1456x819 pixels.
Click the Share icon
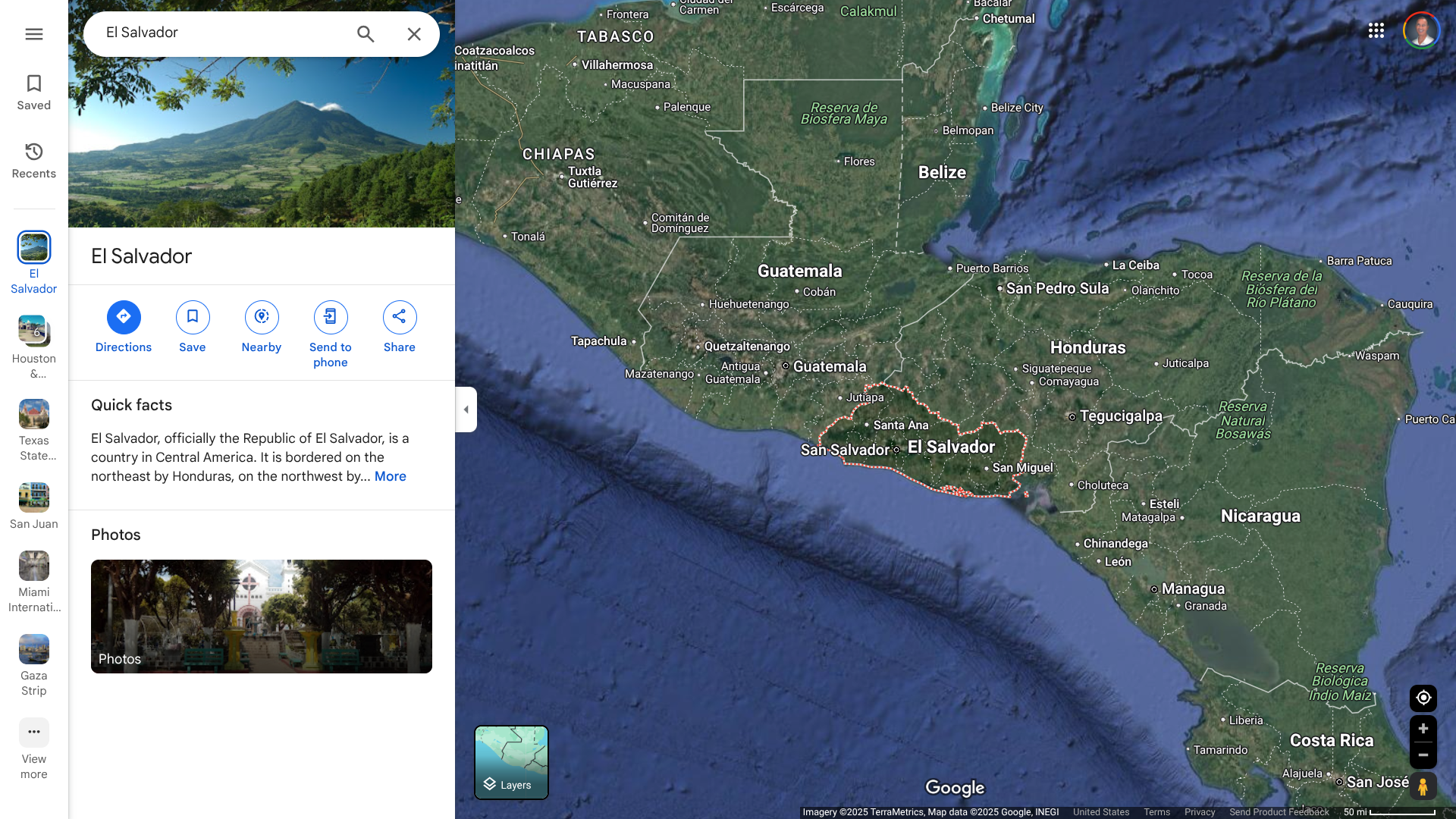[x=400, y=317]
